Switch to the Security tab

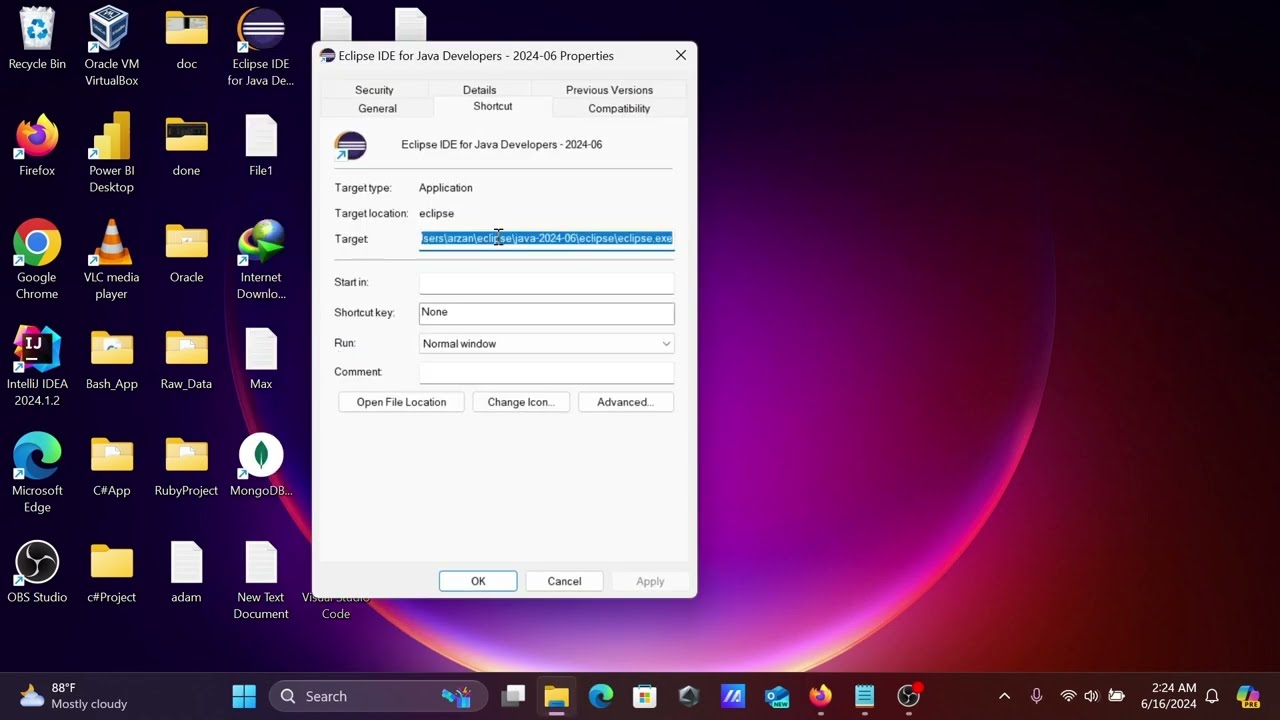coord(374,90)
